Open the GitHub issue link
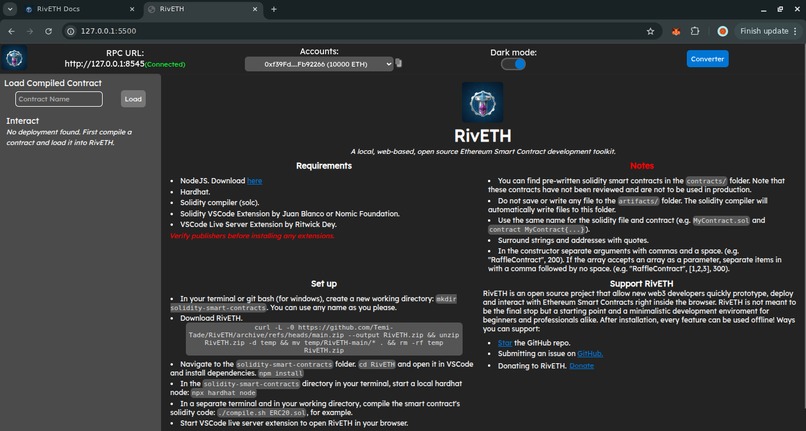The height and width of the screenshot is (431, 806). [x=590, y=353]
